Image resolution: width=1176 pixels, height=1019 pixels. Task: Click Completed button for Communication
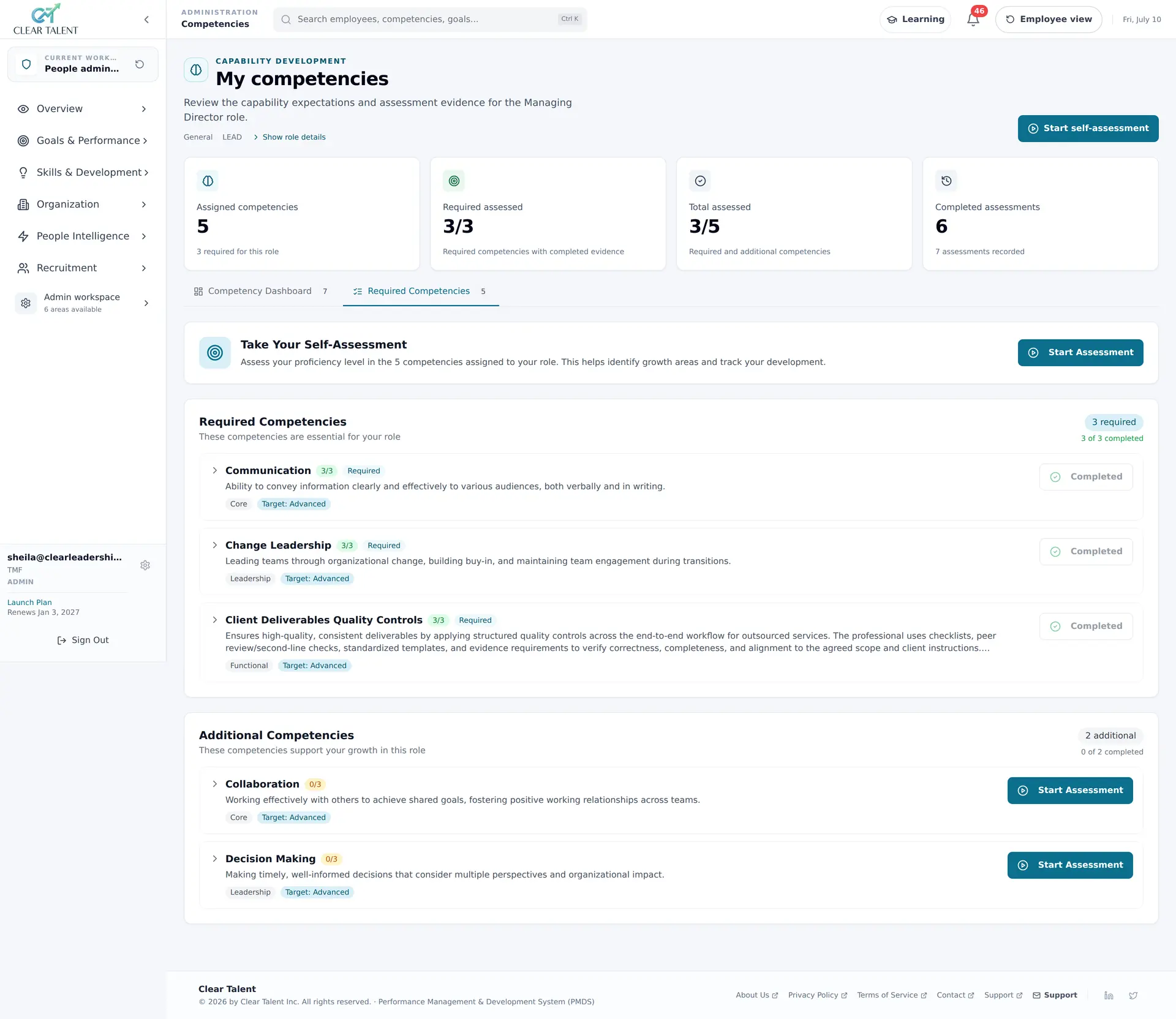click(x=1086, y=477)
